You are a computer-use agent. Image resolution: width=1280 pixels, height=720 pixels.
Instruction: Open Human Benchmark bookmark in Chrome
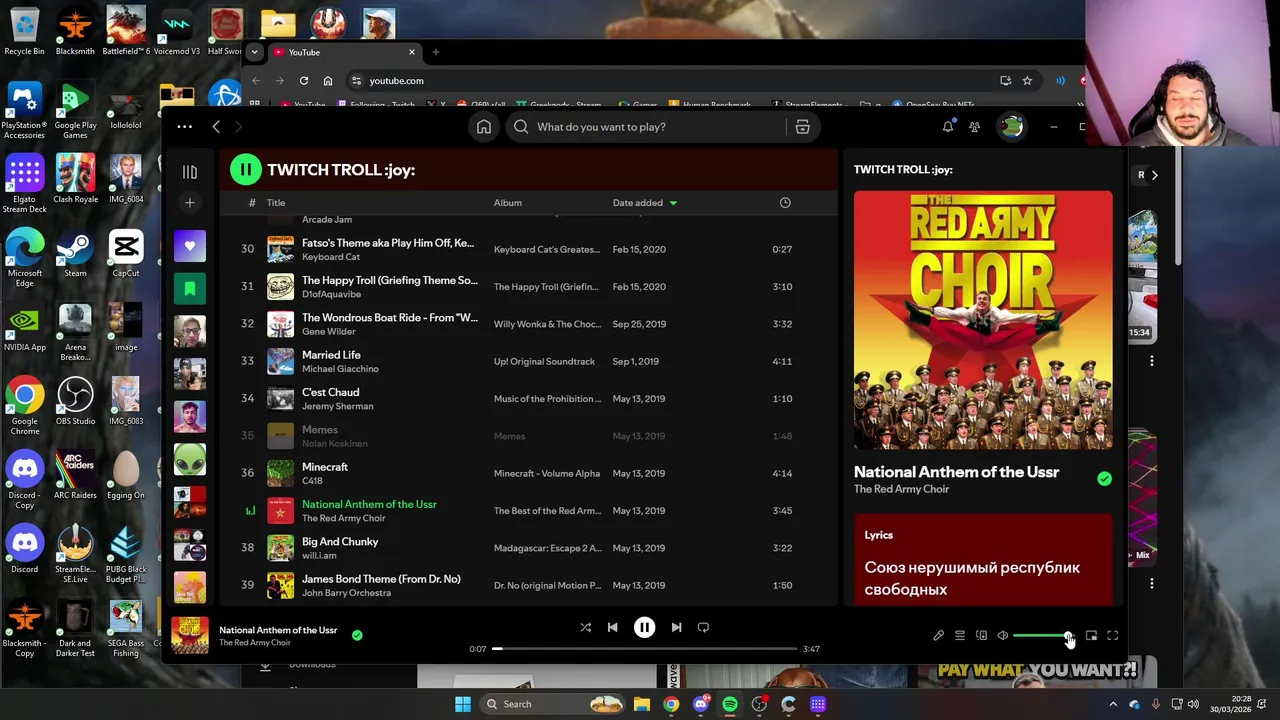[712, 104]
